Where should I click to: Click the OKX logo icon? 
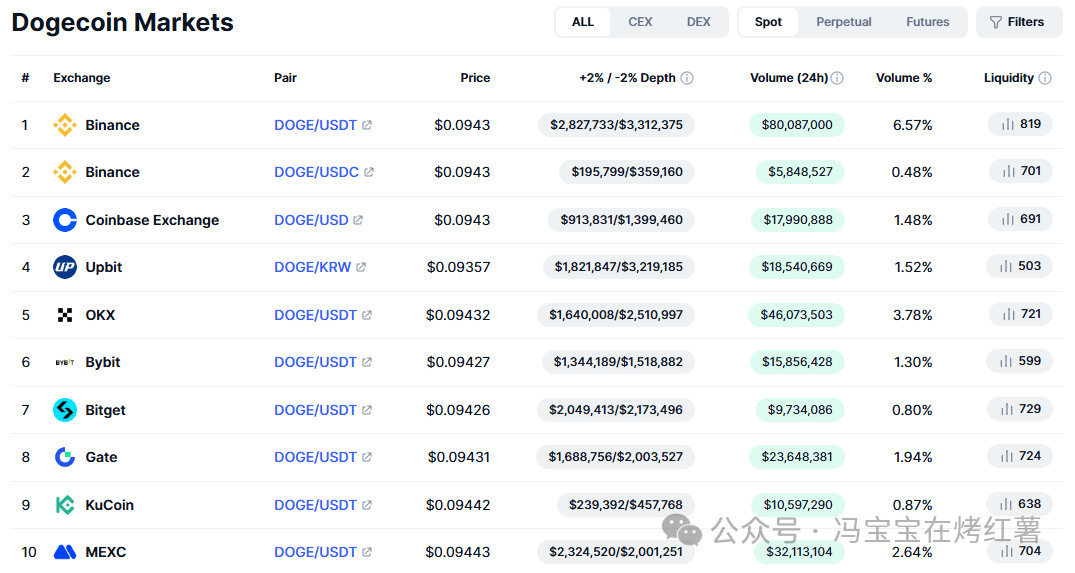coord(65,315)
